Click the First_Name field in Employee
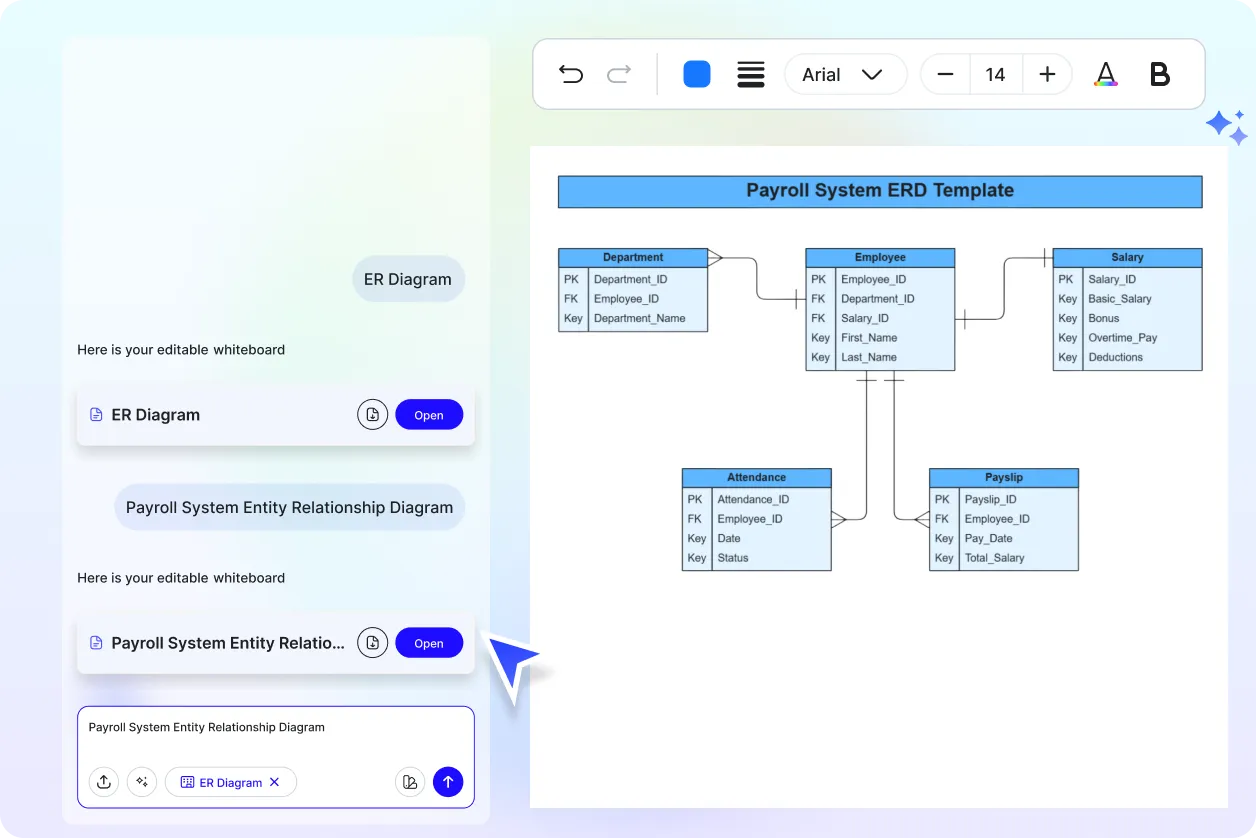The image size is (1256, 838). coord(869,338)
